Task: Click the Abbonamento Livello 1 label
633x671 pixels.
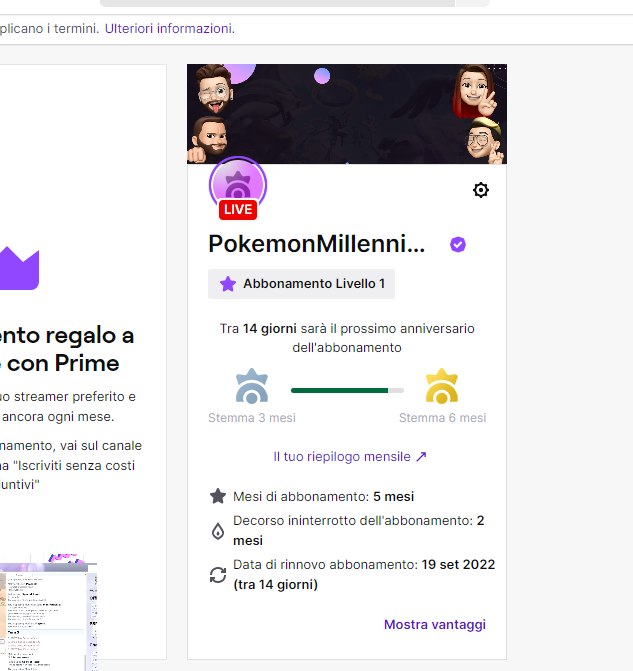Action: coord(301,284)
